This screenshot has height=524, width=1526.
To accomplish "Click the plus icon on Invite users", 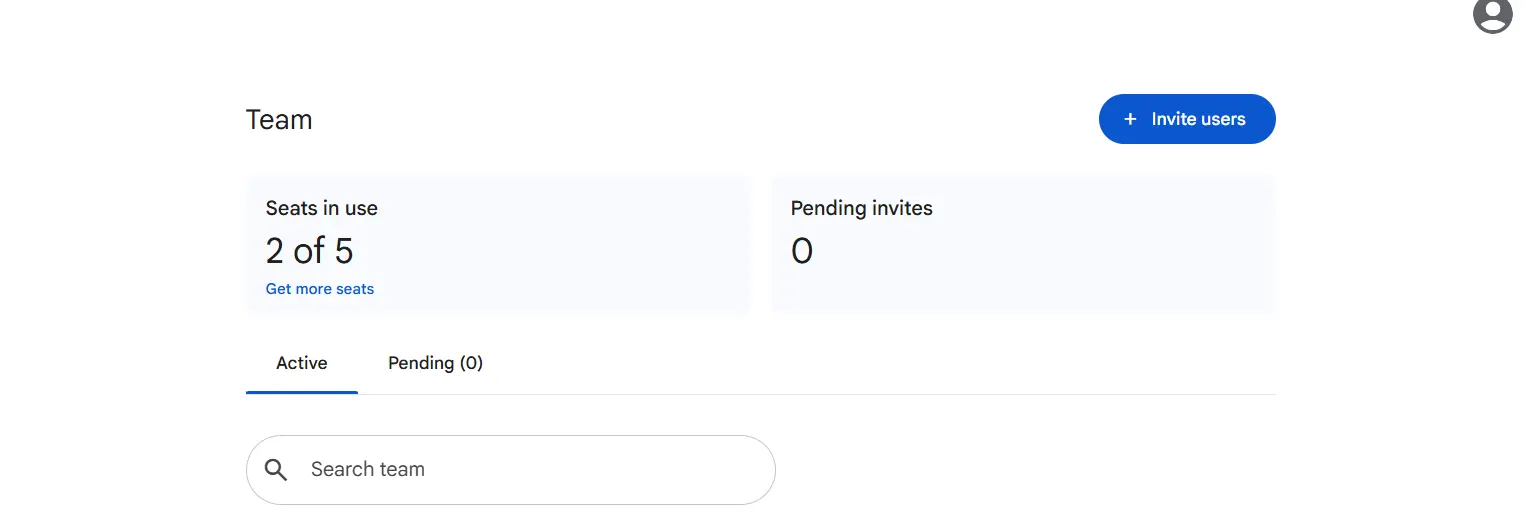I will 1130,119.
